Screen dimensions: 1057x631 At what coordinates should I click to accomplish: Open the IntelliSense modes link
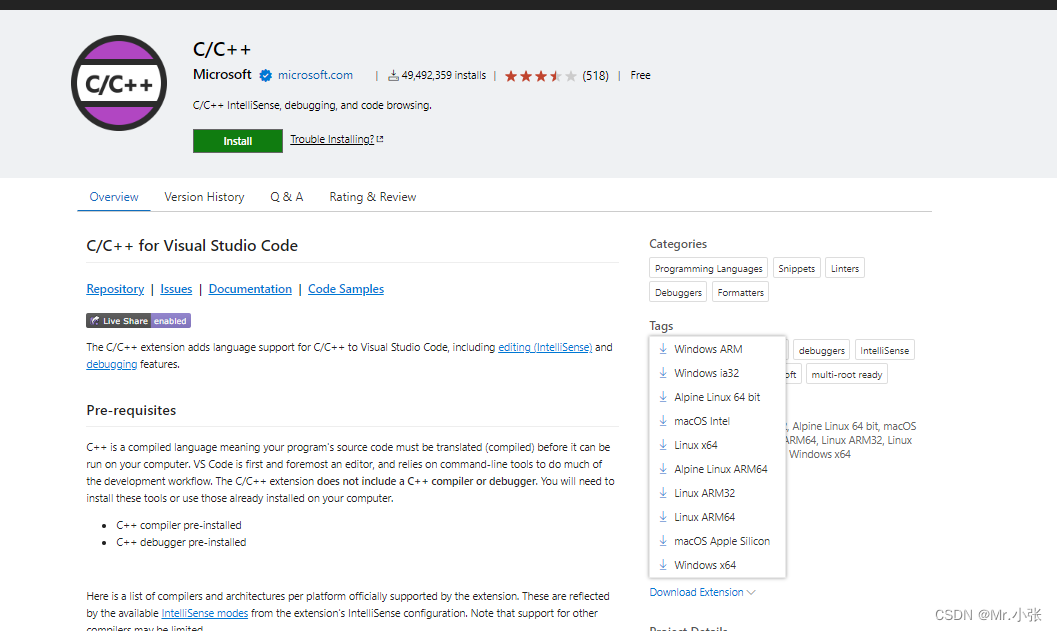click(x=204, y=613)
